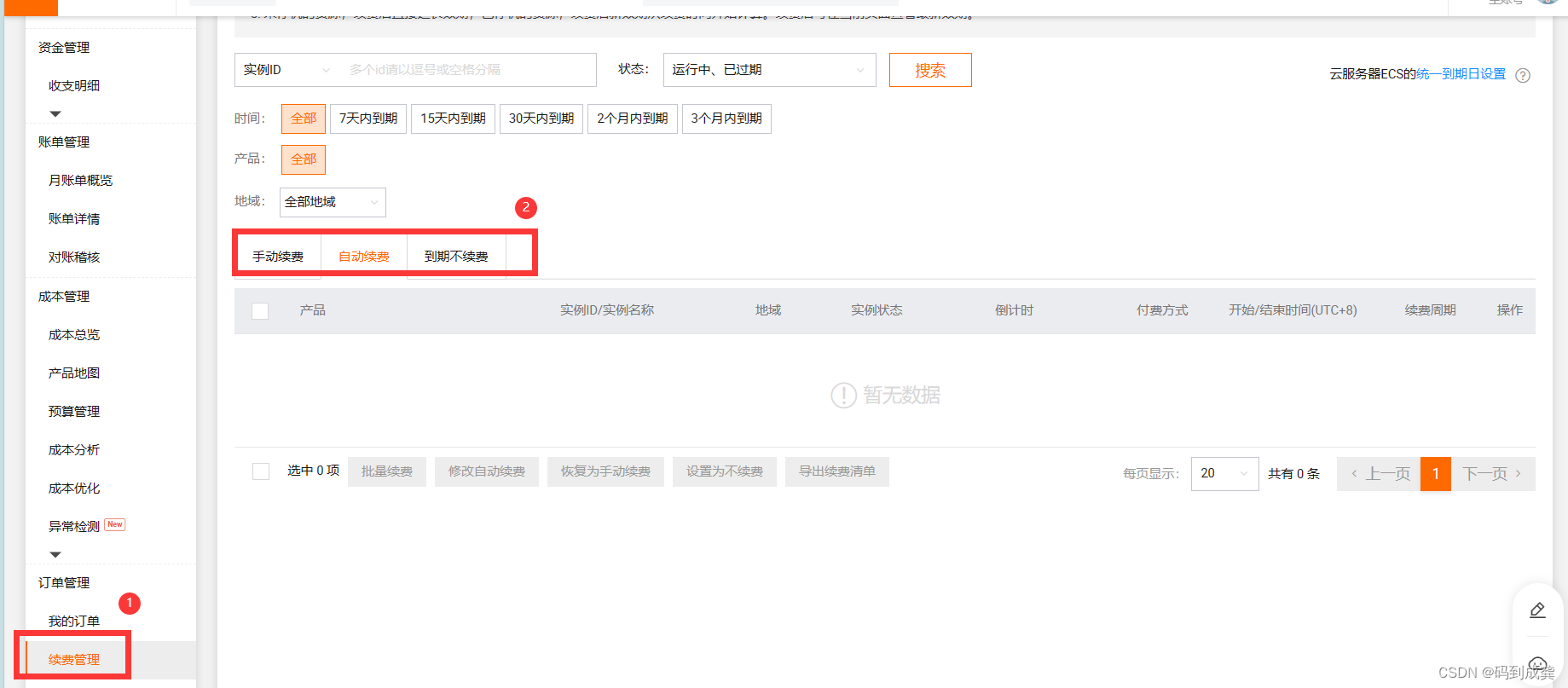
Task: Collapse the 成本管理 section arrow
Action: click(x=55, y=554)
